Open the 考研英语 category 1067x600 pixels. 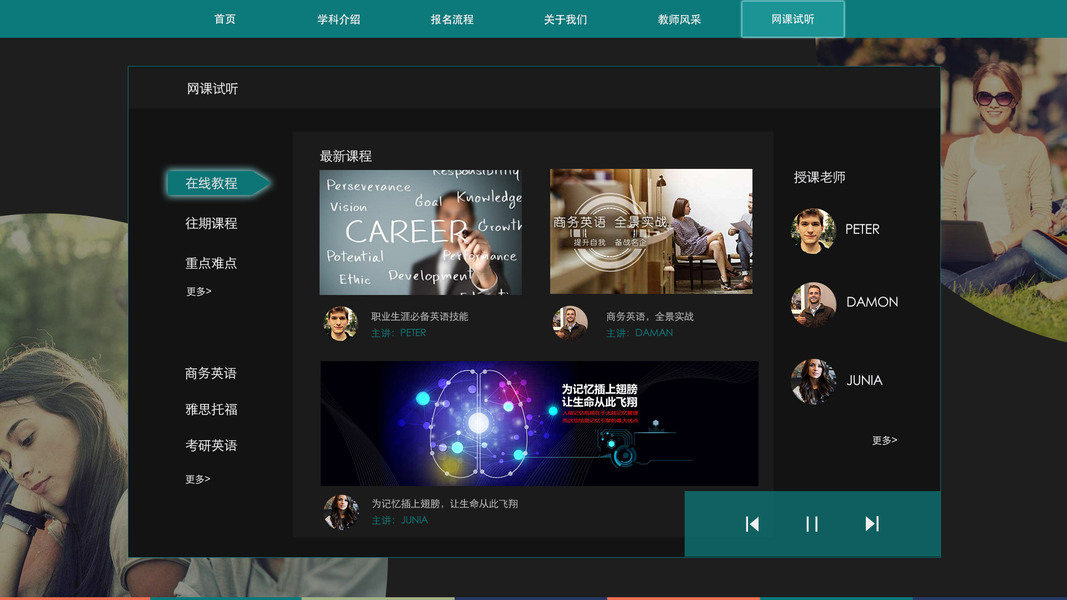click(x=211, y=446)
